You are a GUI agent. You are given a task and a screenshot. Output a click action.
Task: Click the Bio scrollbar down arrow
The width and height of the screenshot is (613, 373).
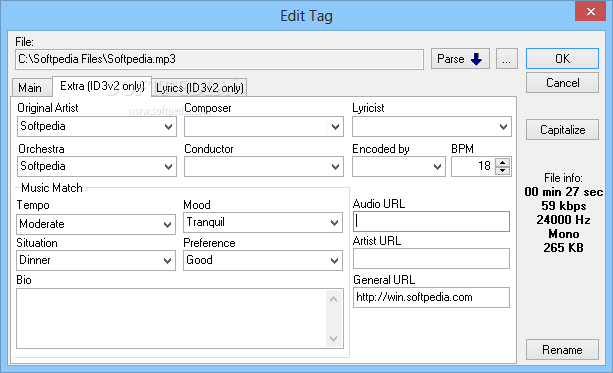click(333, 339)
